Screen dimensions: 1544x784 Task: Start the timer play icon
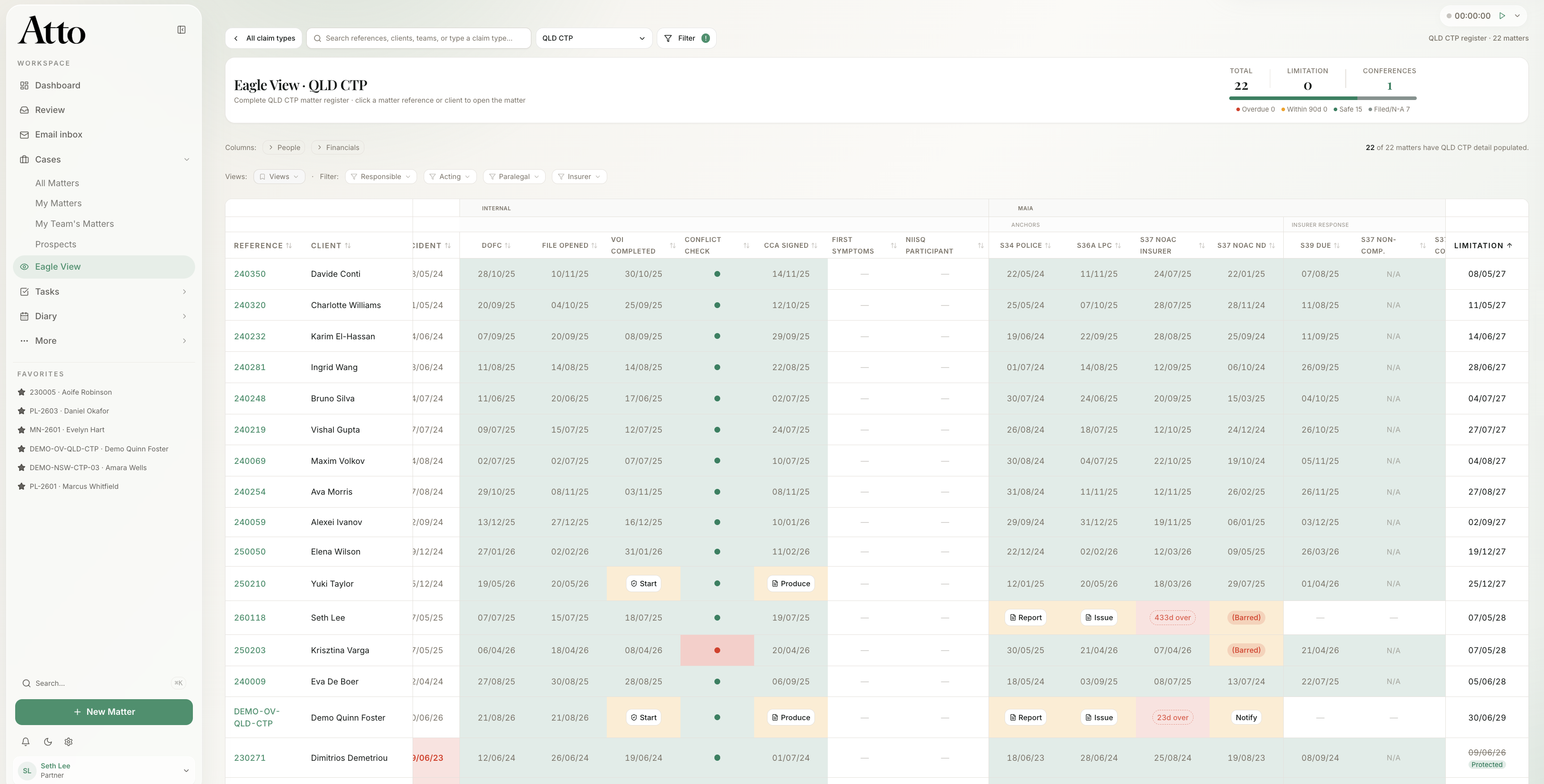pos(1502,16)
